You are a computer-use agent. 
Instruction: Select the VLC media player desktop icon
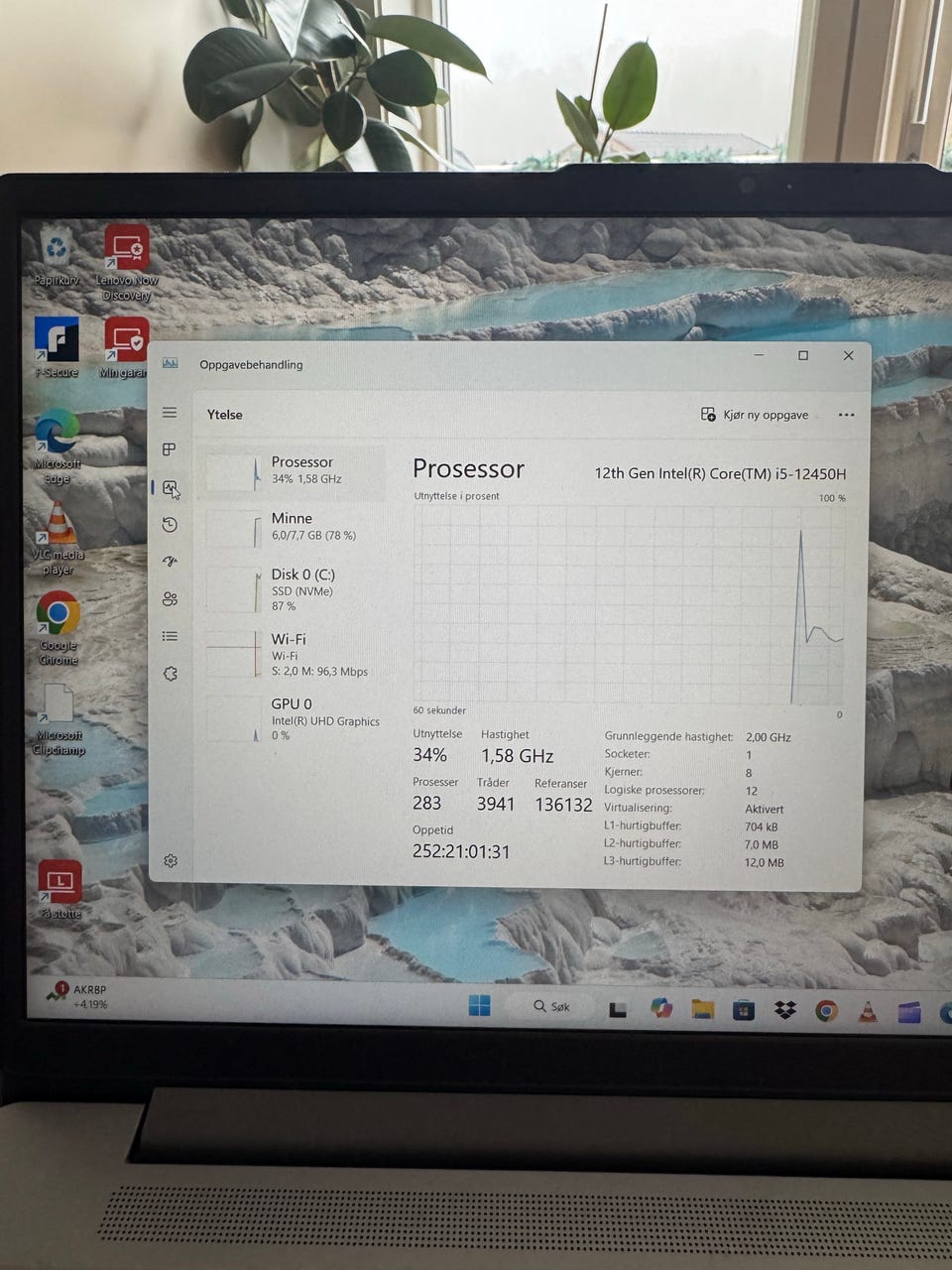coord(58,538)
